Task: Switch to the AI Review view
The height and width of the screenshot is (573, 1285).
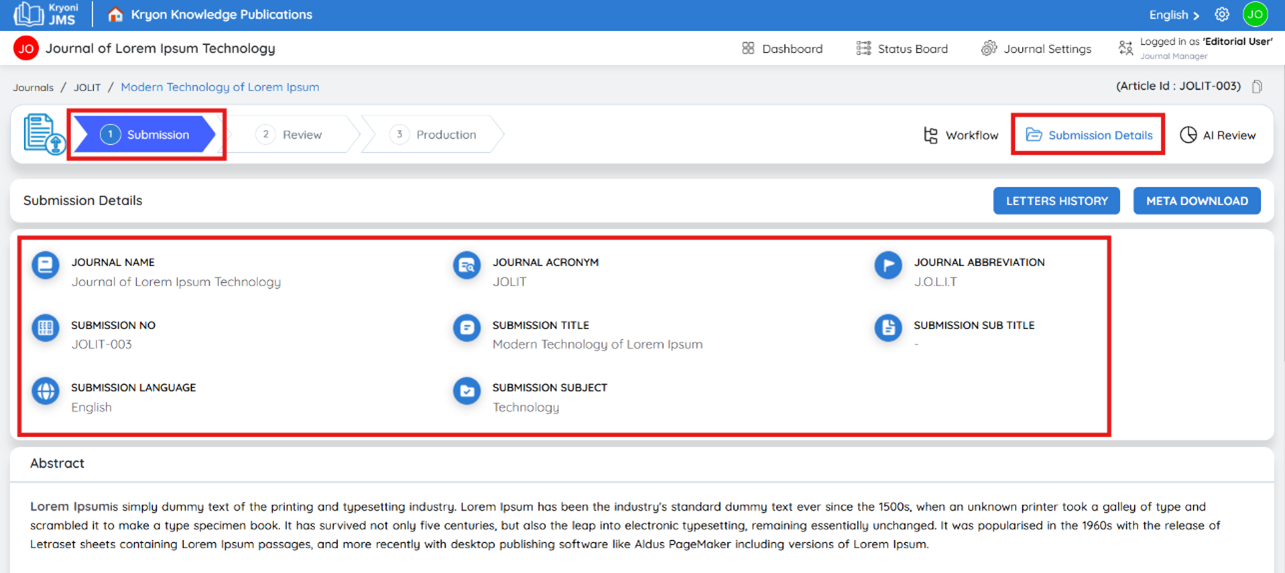Action: coord(1217,135)
